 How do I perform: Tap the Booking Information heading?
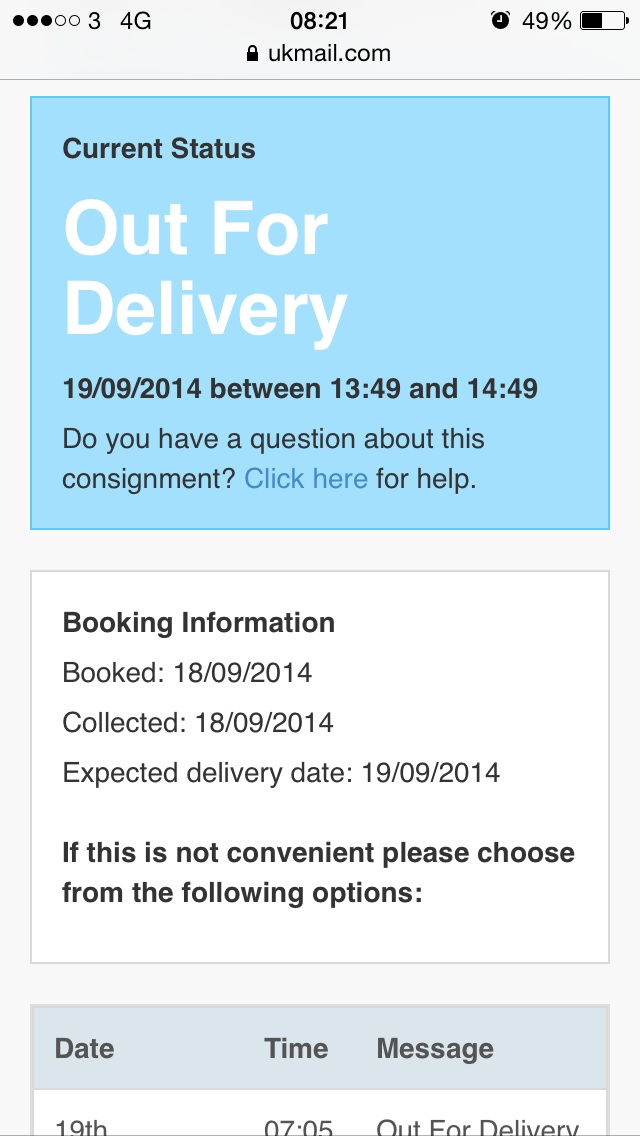(x=199, y=623)
